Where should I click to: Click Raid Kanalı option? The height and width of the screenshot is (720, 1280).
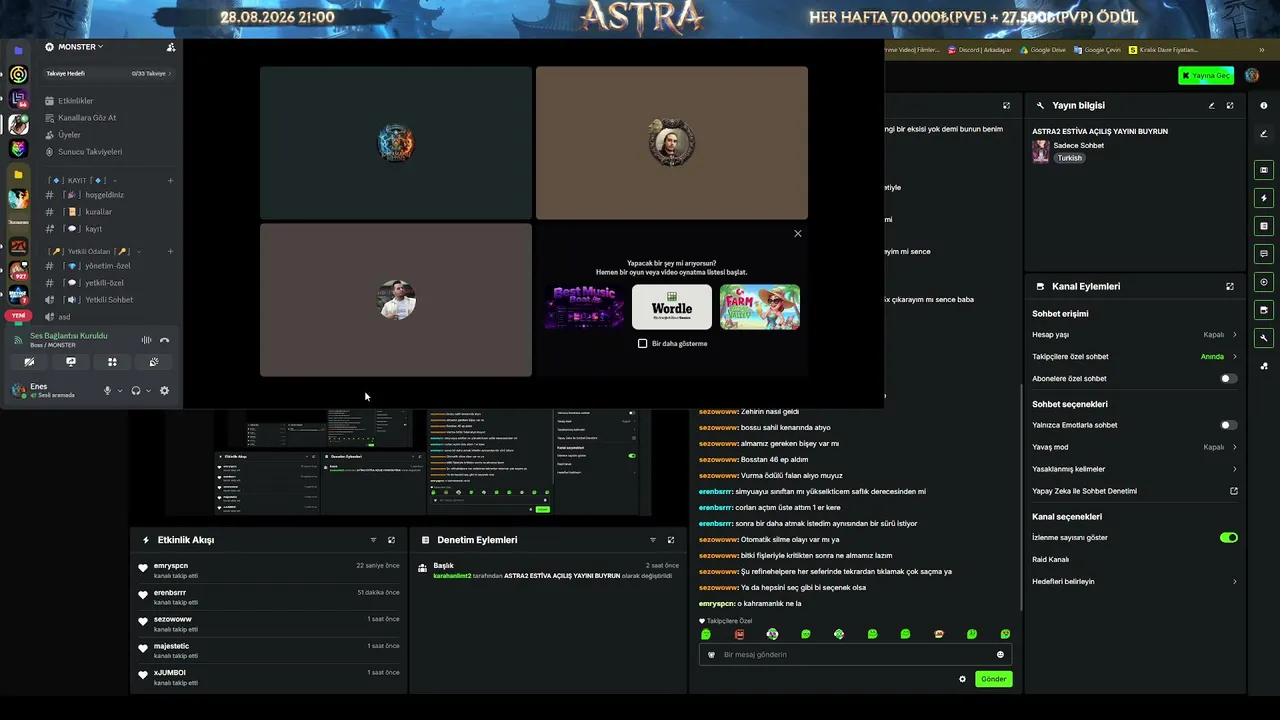(x=1051, y=560)
